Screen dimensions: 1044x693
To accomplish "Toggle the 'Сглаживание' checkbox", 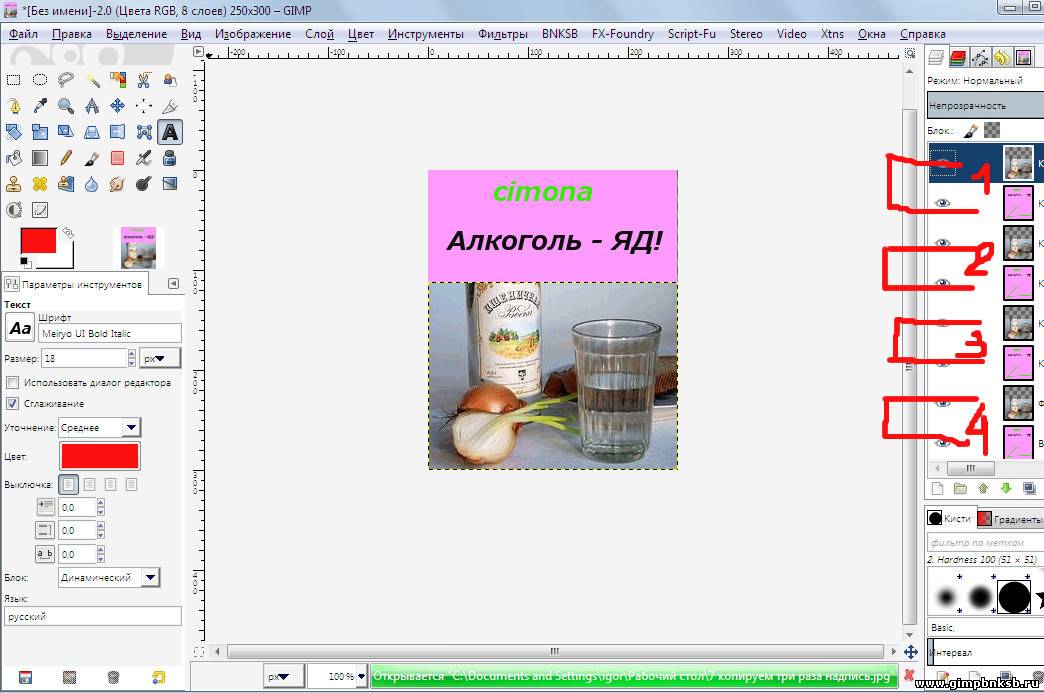I will (x=12, y=403).
